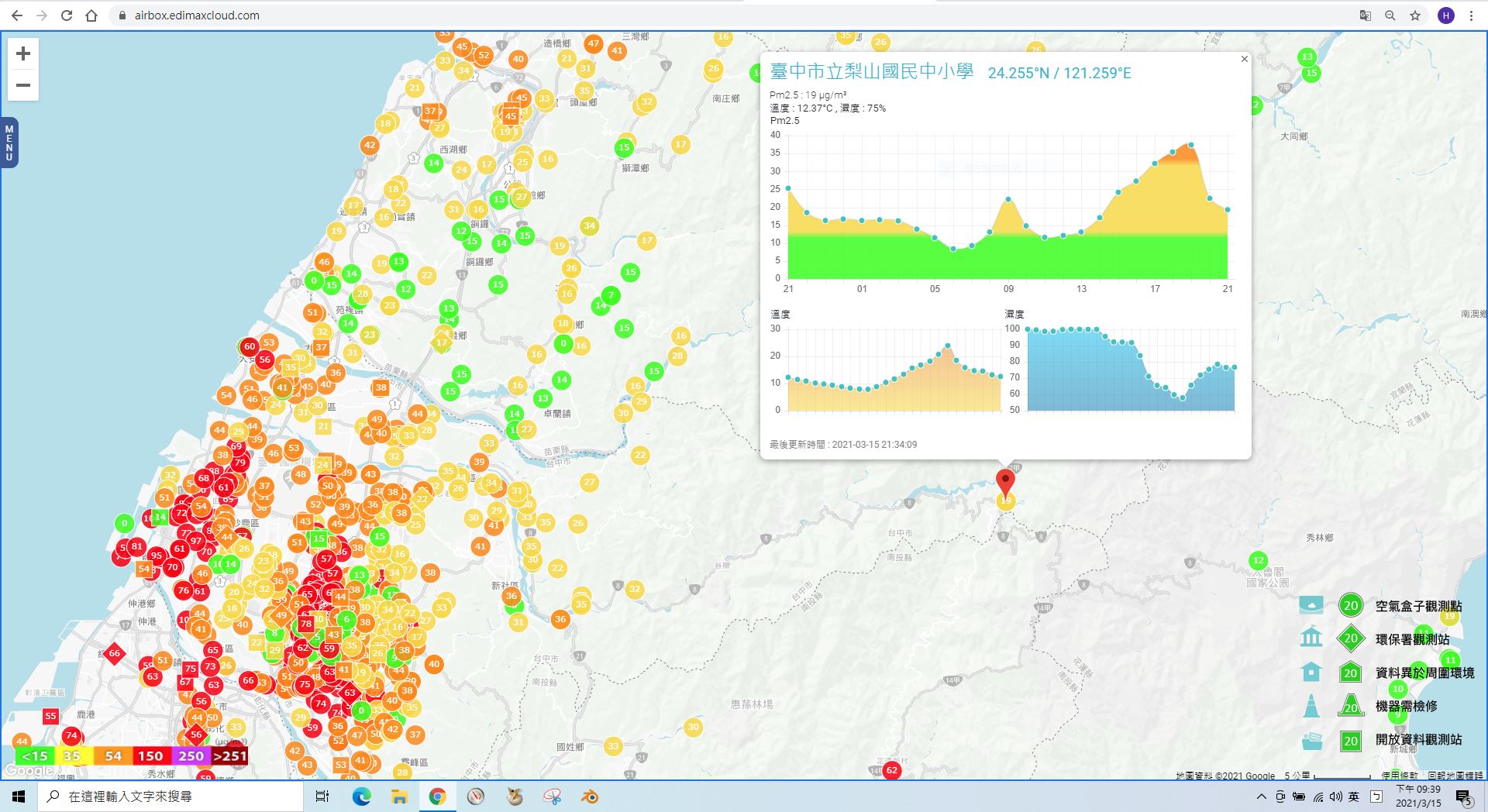Open the Chrome profile H avatar
Screen dimensions: 1488x812
tap(1445, 15)
